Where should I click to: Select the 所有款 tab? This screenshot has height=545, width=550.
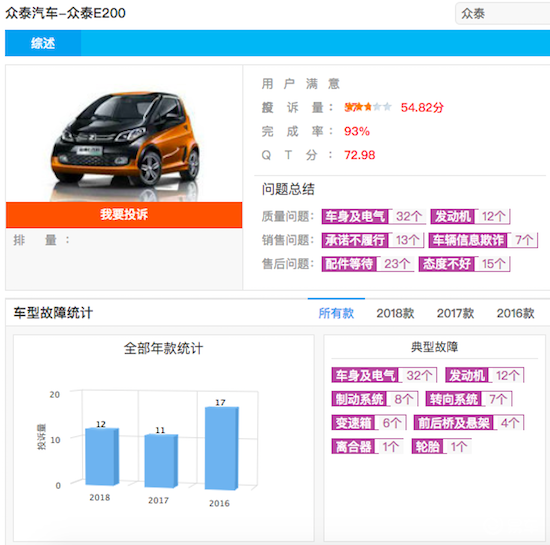pyautogui.click(x=336, y=313)
